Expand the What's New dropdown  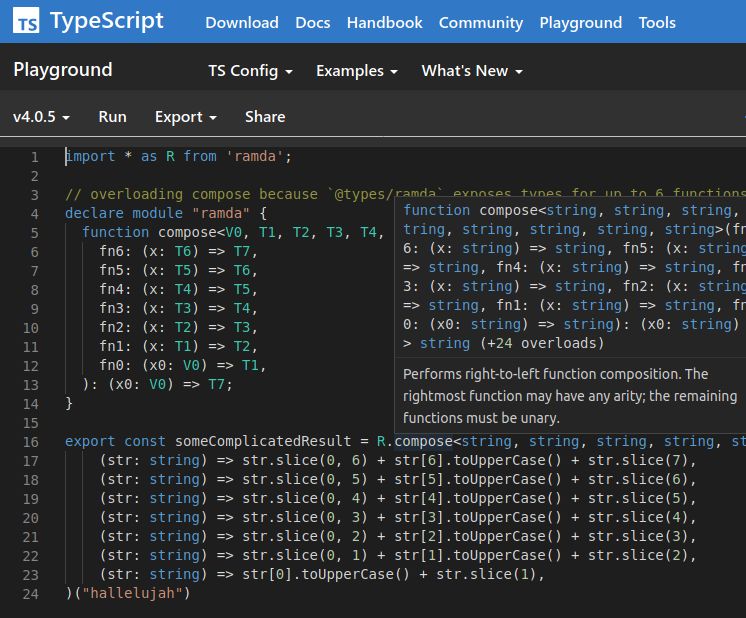[472, 71]
